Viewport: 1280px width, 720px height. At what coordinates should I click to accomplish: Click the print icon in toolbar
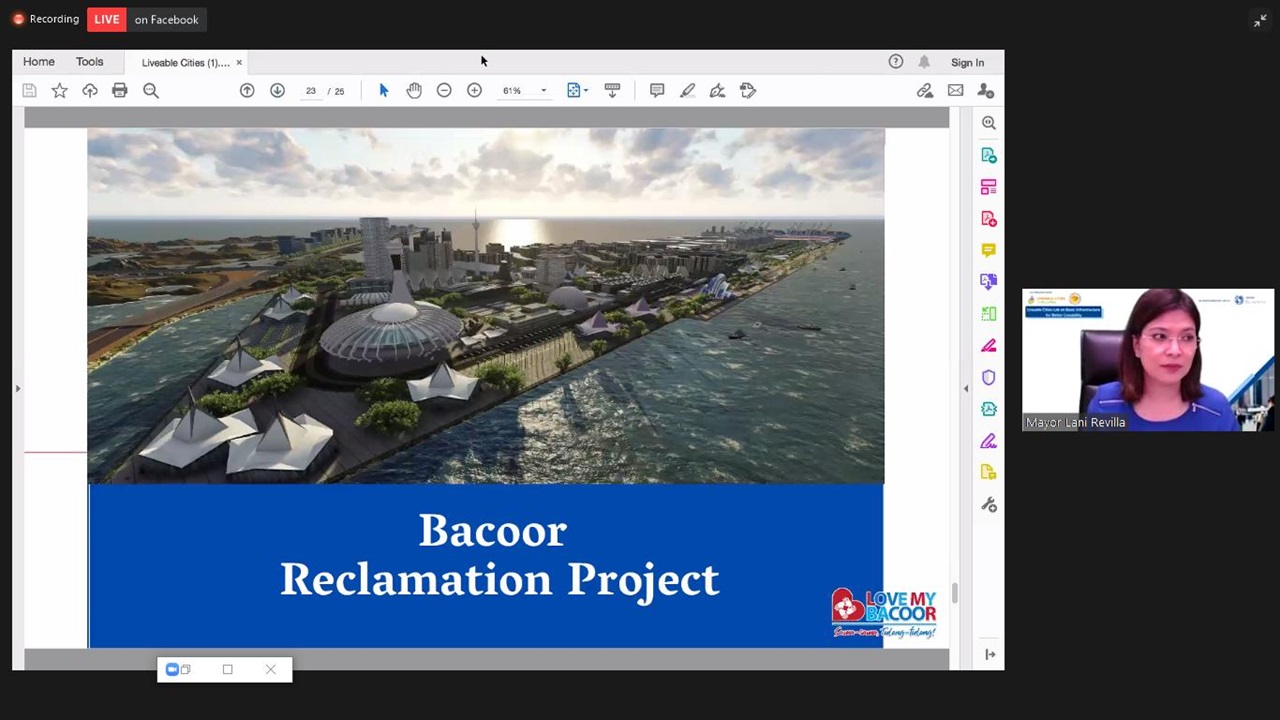(120, 91)
